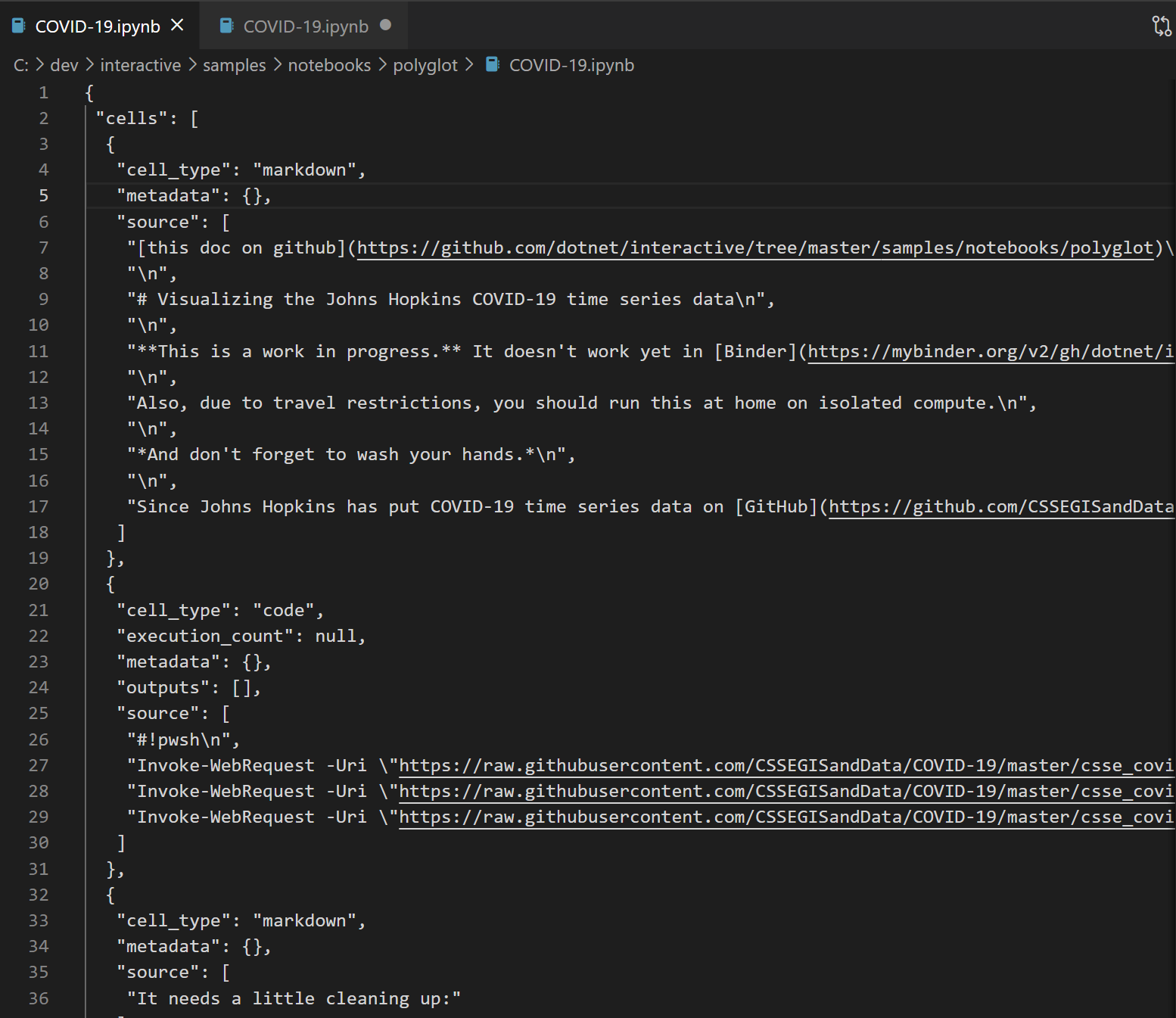
Task: Click the notebook icon in the active COVID-19.ipynb tab
Action: click(17, 25)
